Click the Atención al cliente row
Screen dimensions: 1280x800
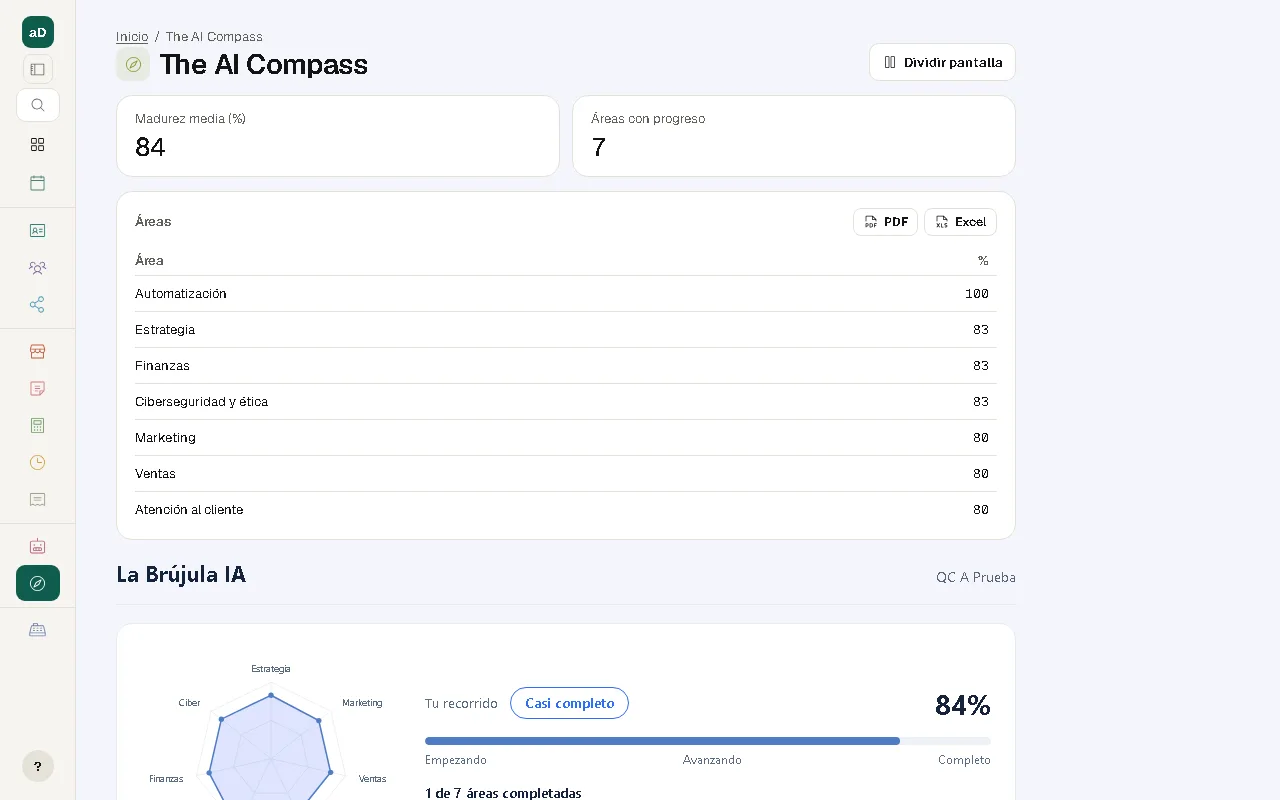click(x=566, y=510)
